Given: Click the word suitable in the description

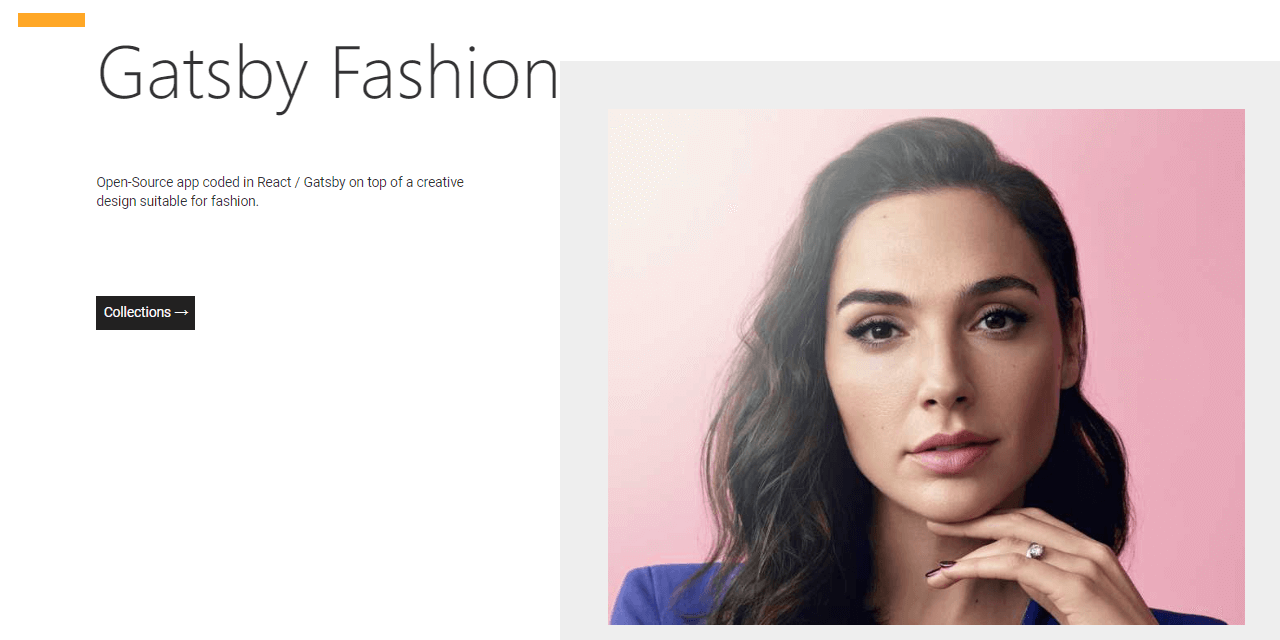Looking at the screenshot, I should [x=163, y=201].
